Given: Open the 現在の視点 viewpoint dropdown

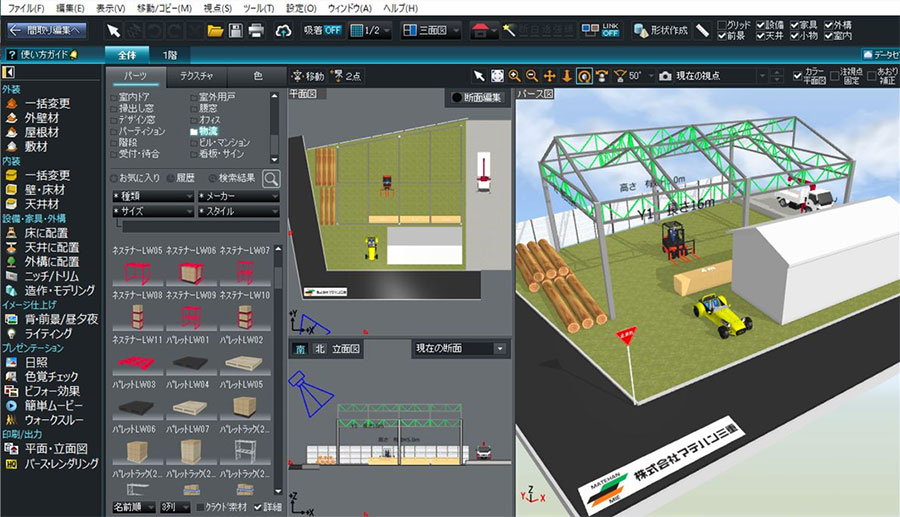Looking at the screenshot, I should [728, 76].
